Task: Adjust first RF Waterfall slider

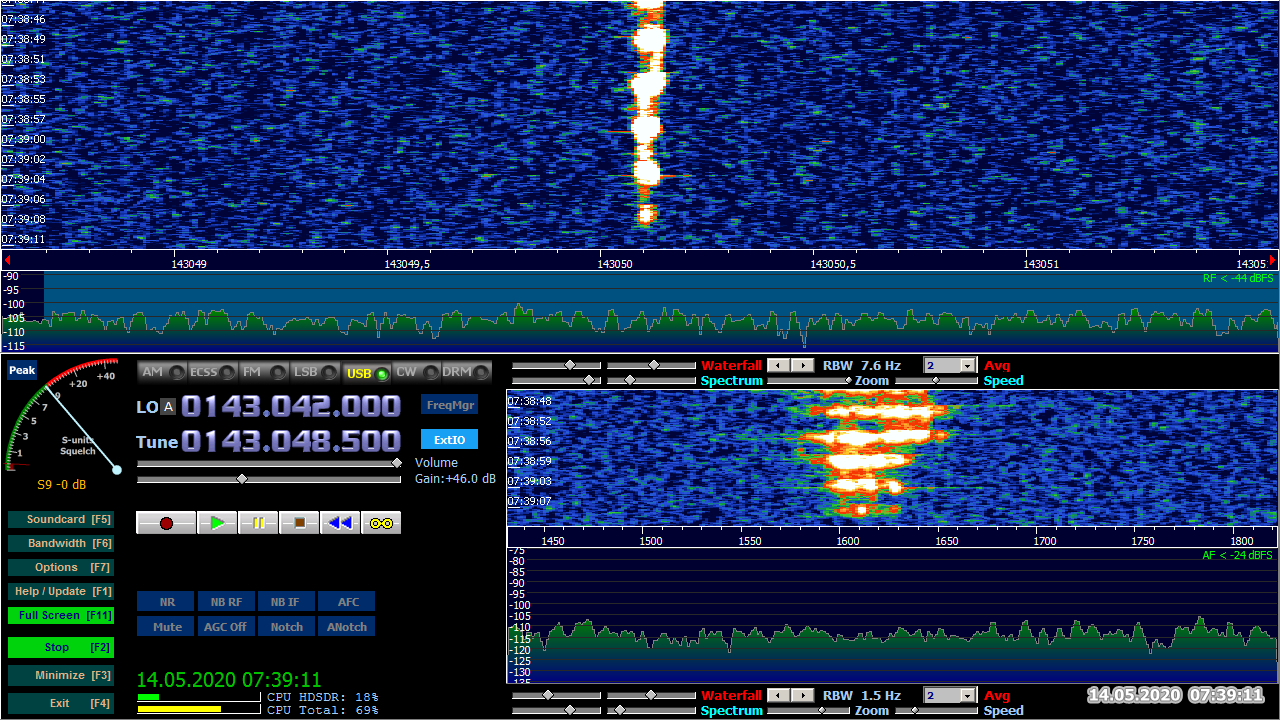Action: (x=556, y=365)
